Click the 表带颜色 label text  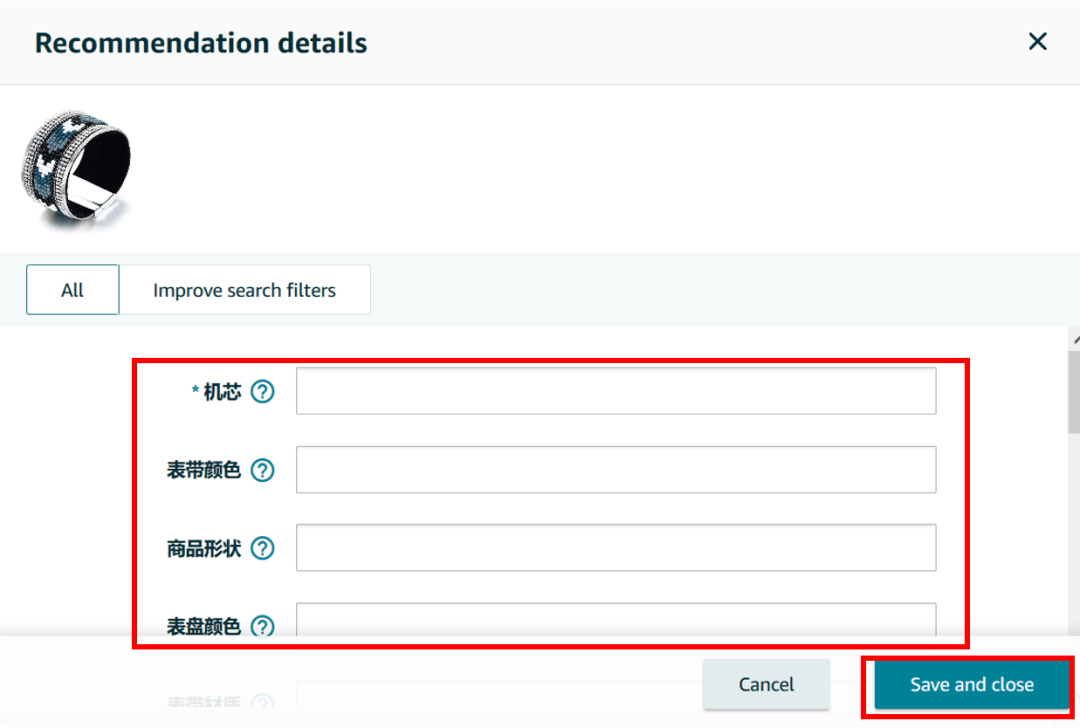[x=204, y=470]
